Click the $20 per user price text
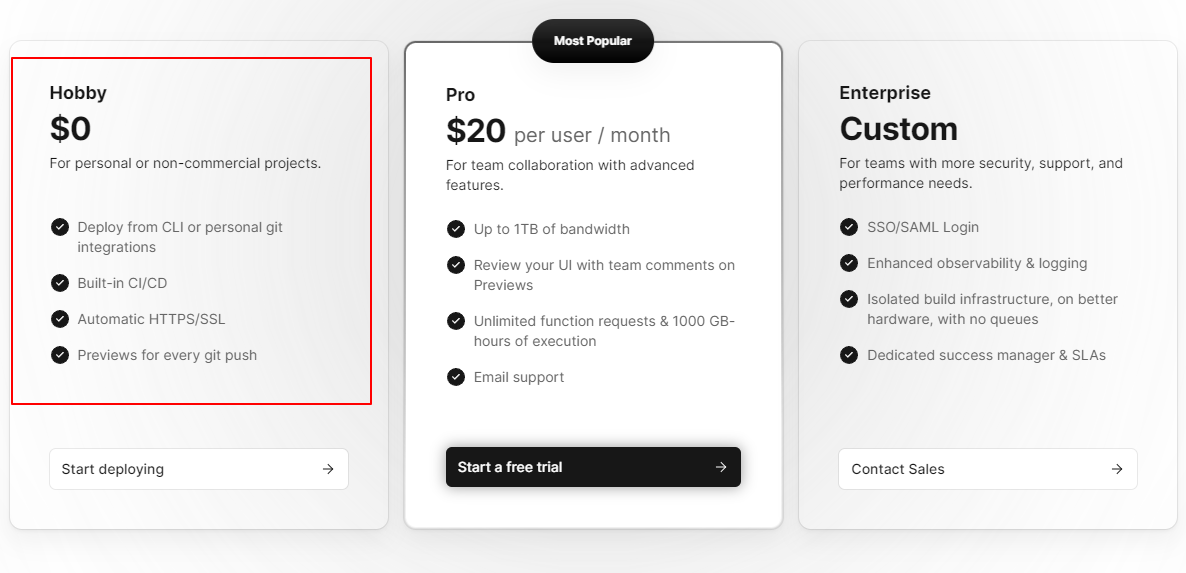 pyautogui.click(x=558, y=132)
